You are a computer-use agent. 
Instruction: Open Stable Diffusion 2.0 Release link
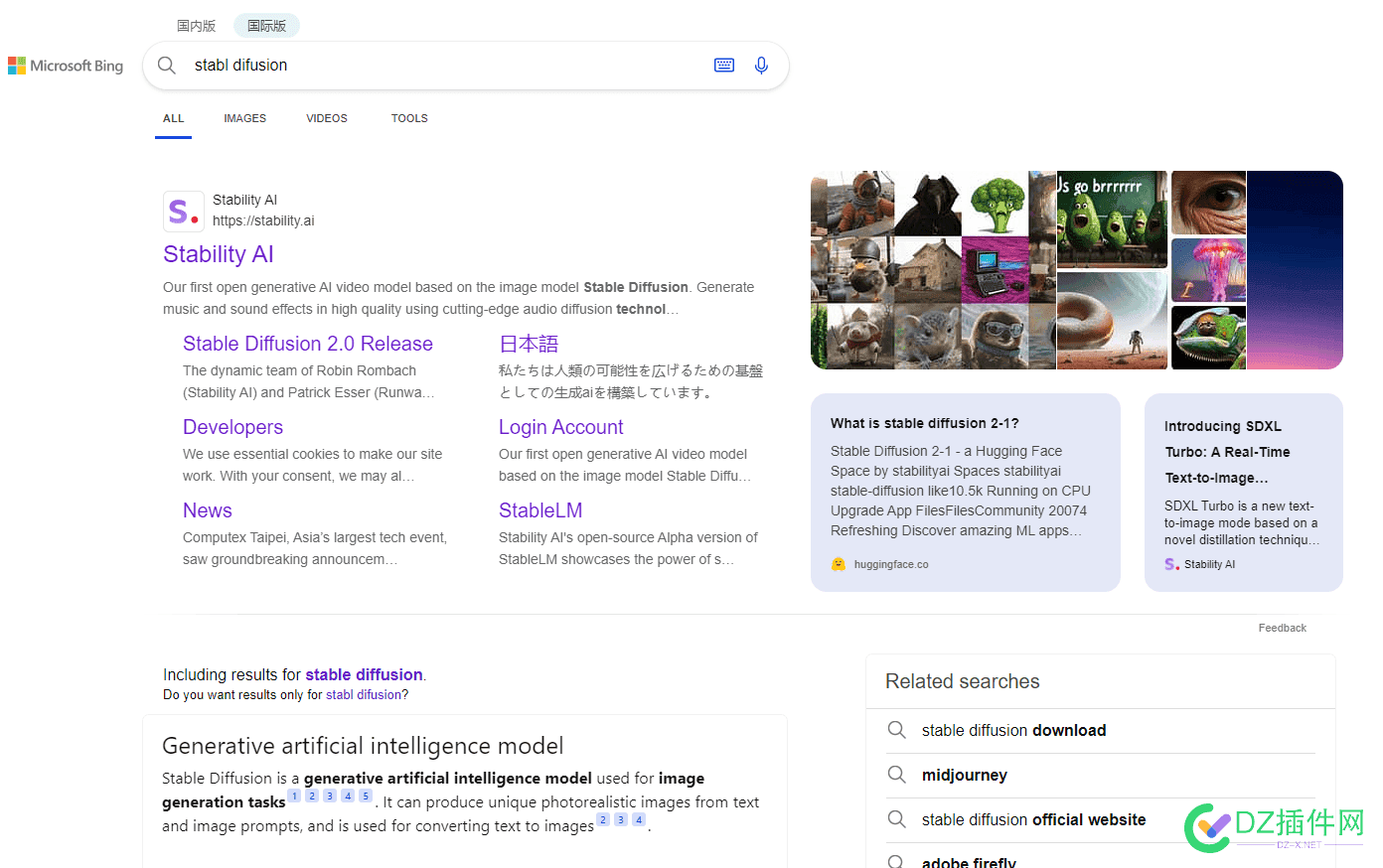308,344
